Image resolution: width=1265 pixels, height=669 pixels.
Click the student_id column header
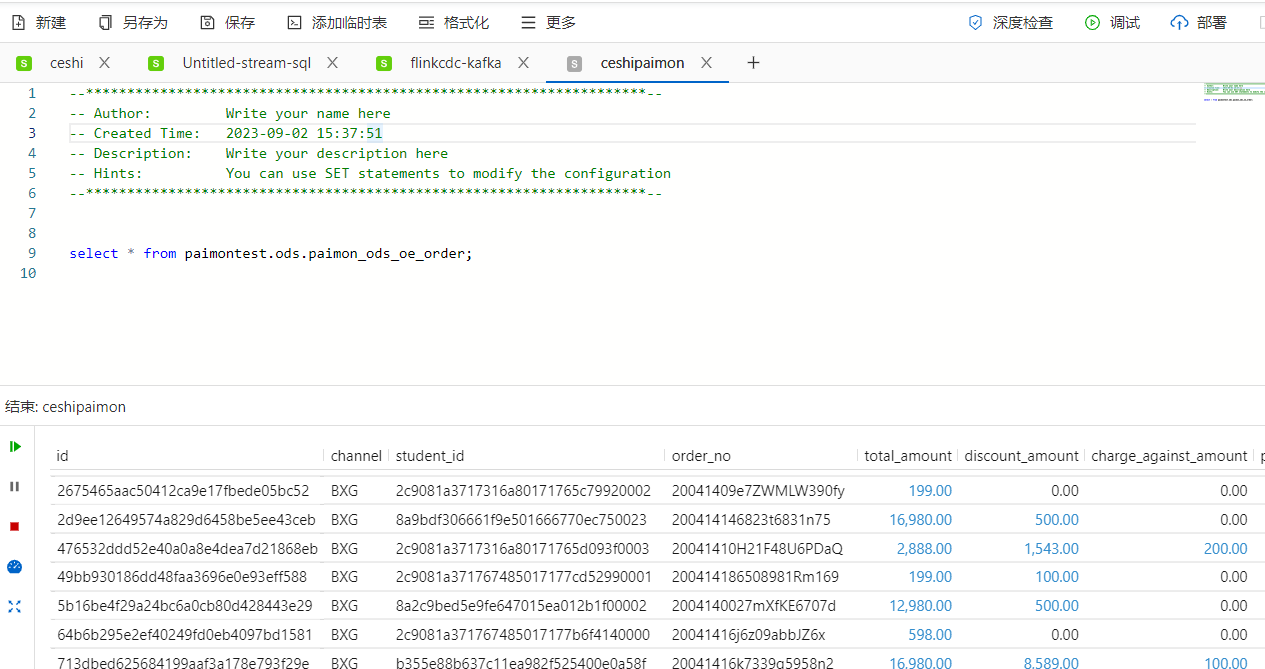430,456
